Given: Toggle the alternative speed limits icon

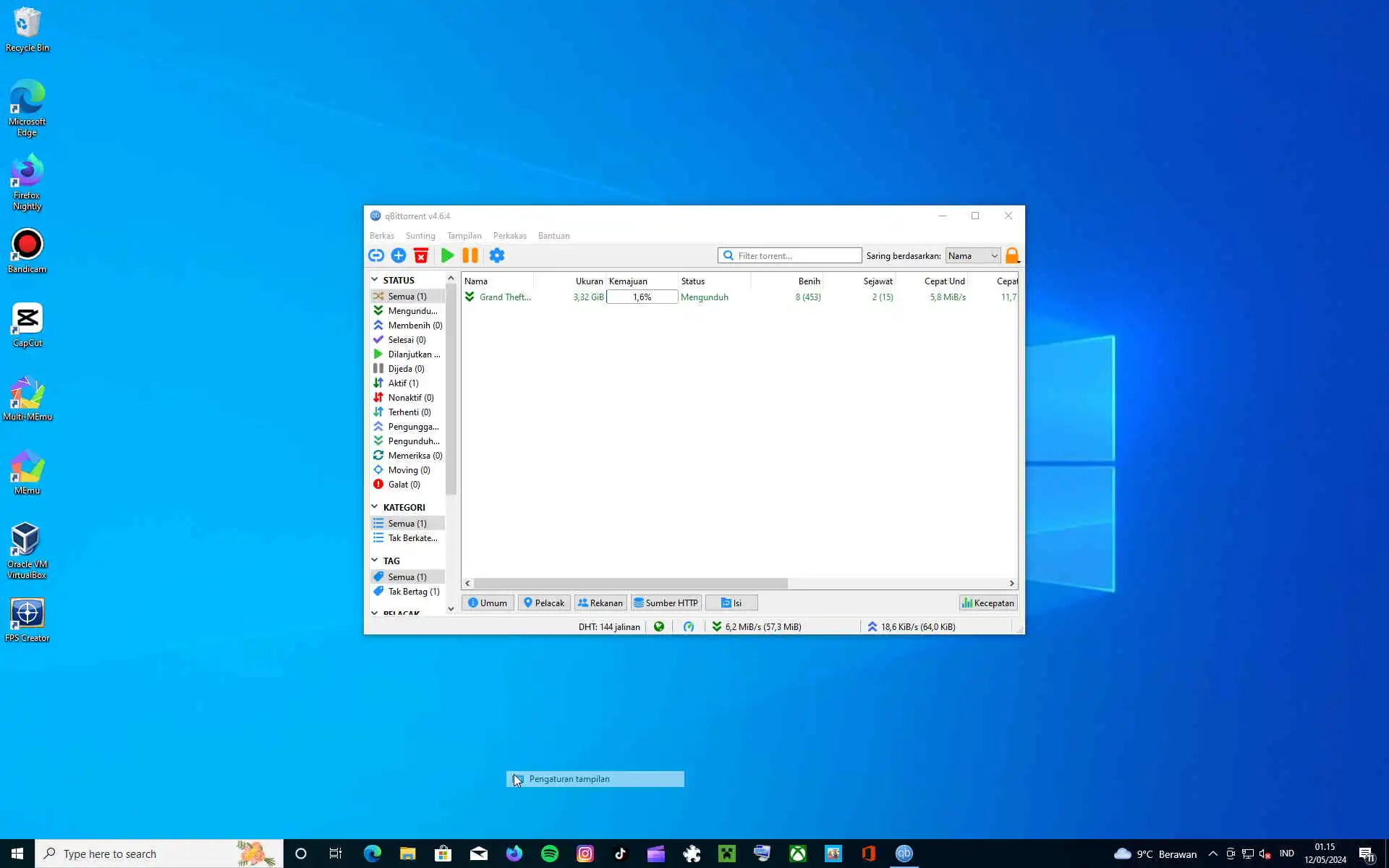Looking at the screenshot, I should 689,626.
